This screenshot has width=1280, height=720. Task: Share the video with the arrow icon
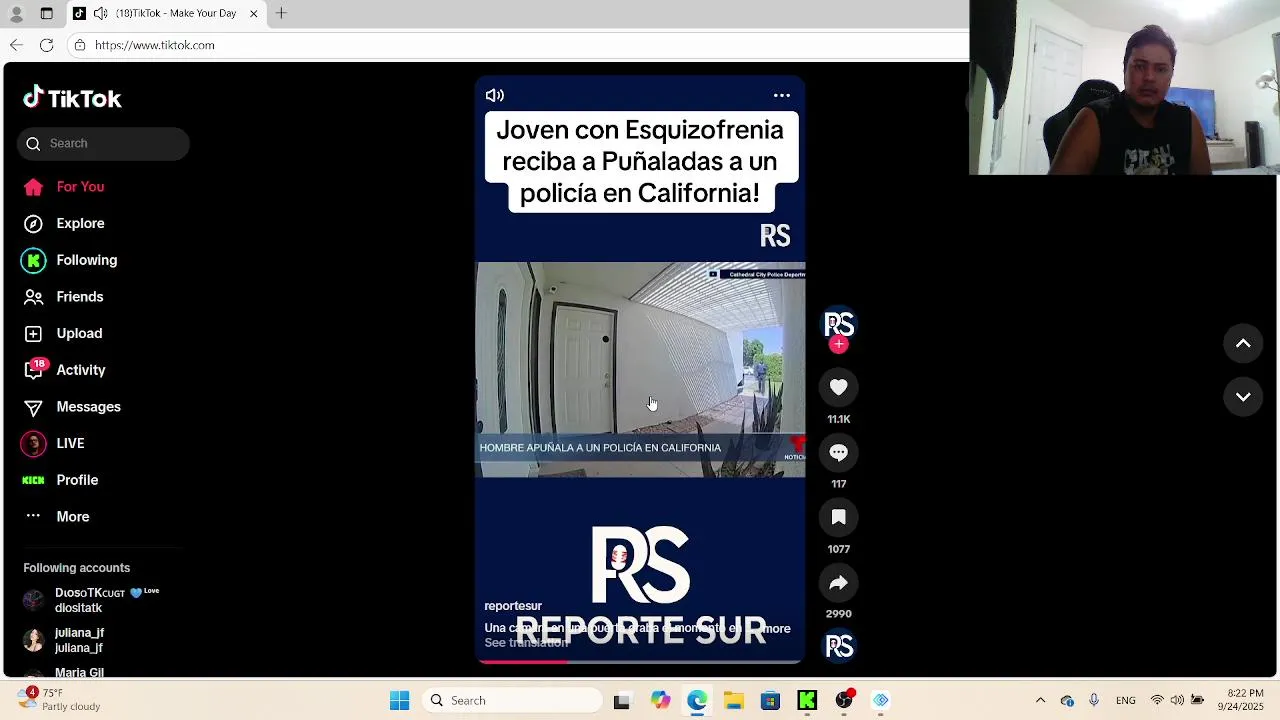pyautogui.click(x=839, y=583)
